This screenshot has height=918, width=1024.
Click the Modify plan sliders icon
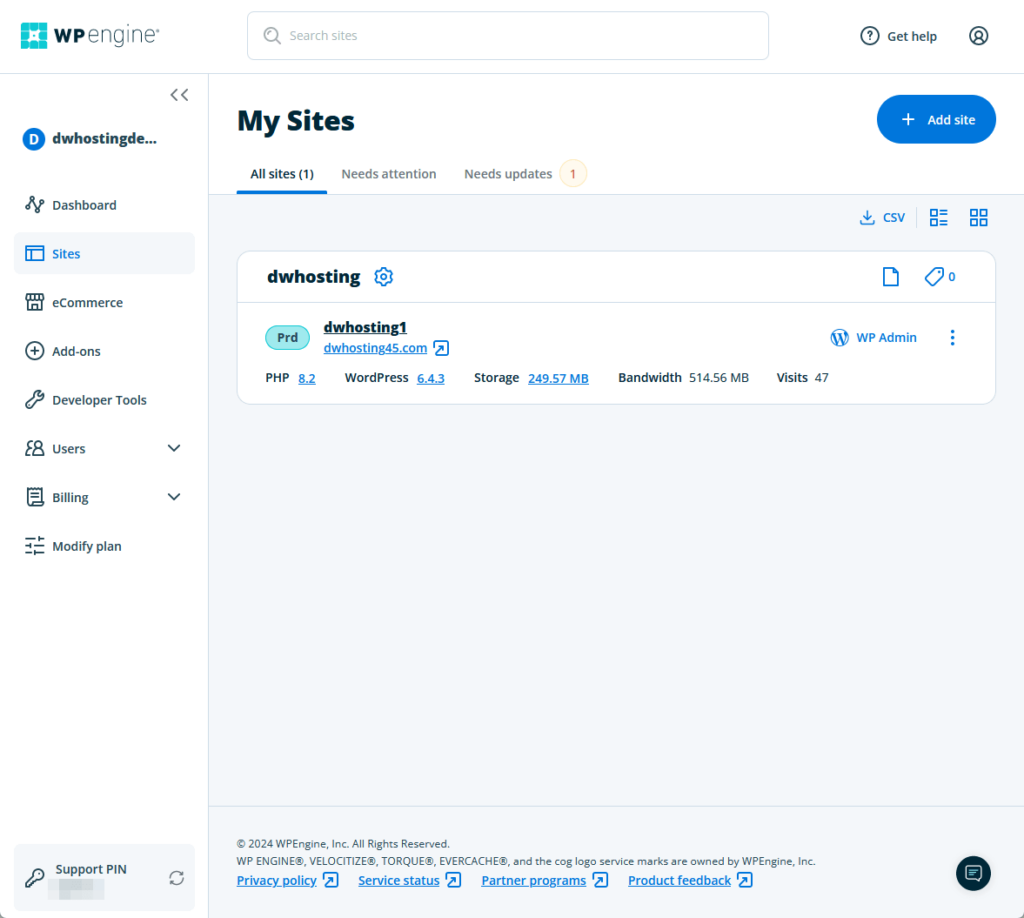pos(35,546)
